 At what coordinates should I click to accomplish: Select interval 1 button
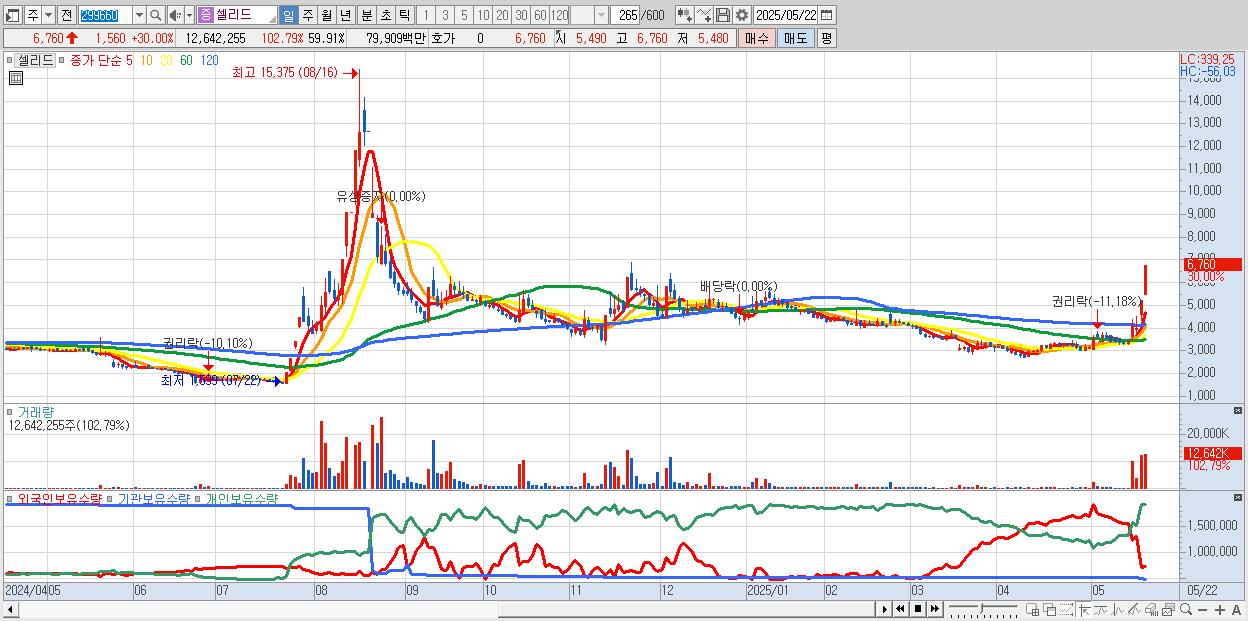(425, 15)
